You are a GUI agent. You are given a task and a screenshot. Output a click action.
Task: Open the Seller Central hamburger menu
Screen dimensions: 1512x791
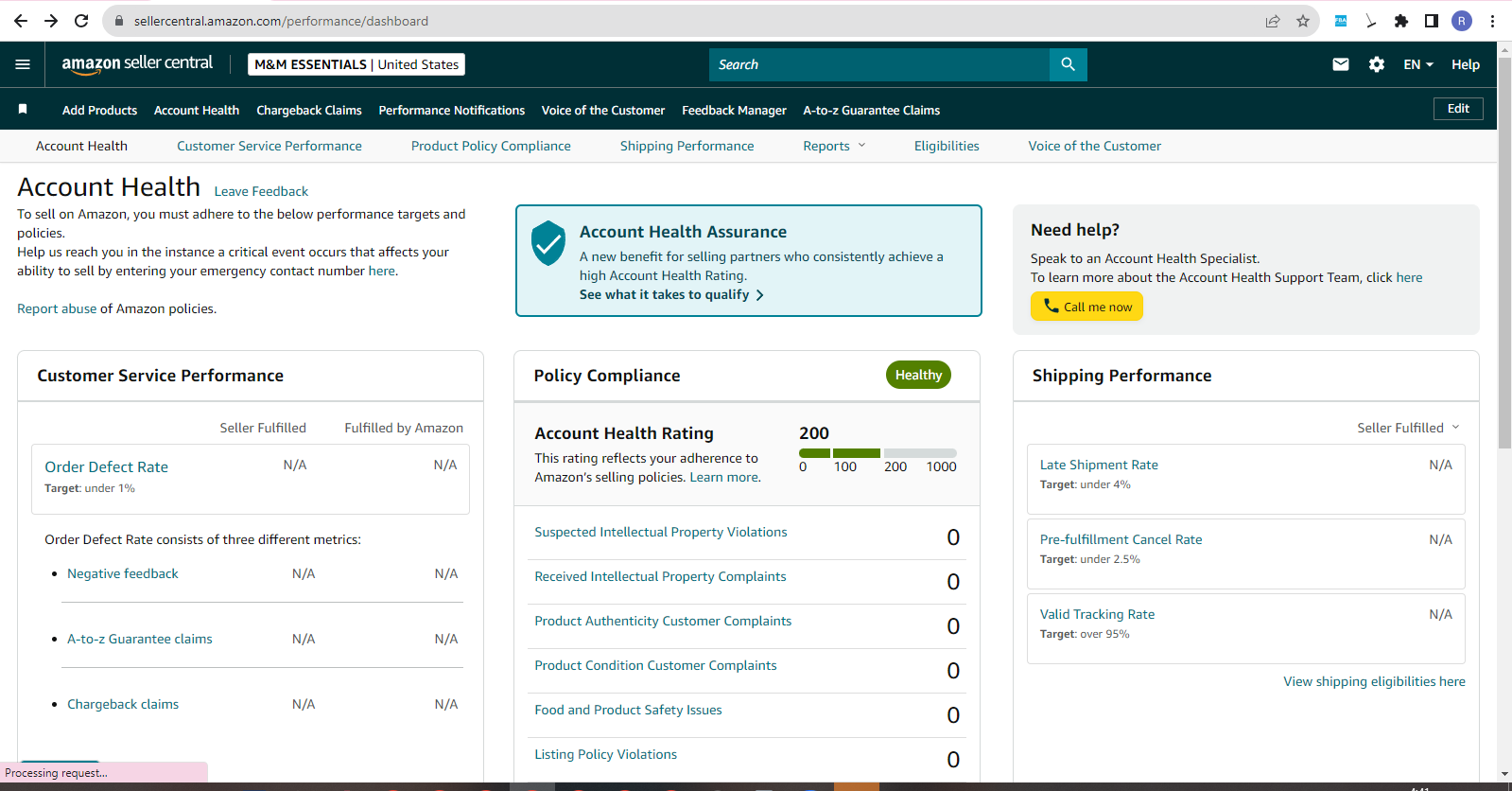coord(23,64)
